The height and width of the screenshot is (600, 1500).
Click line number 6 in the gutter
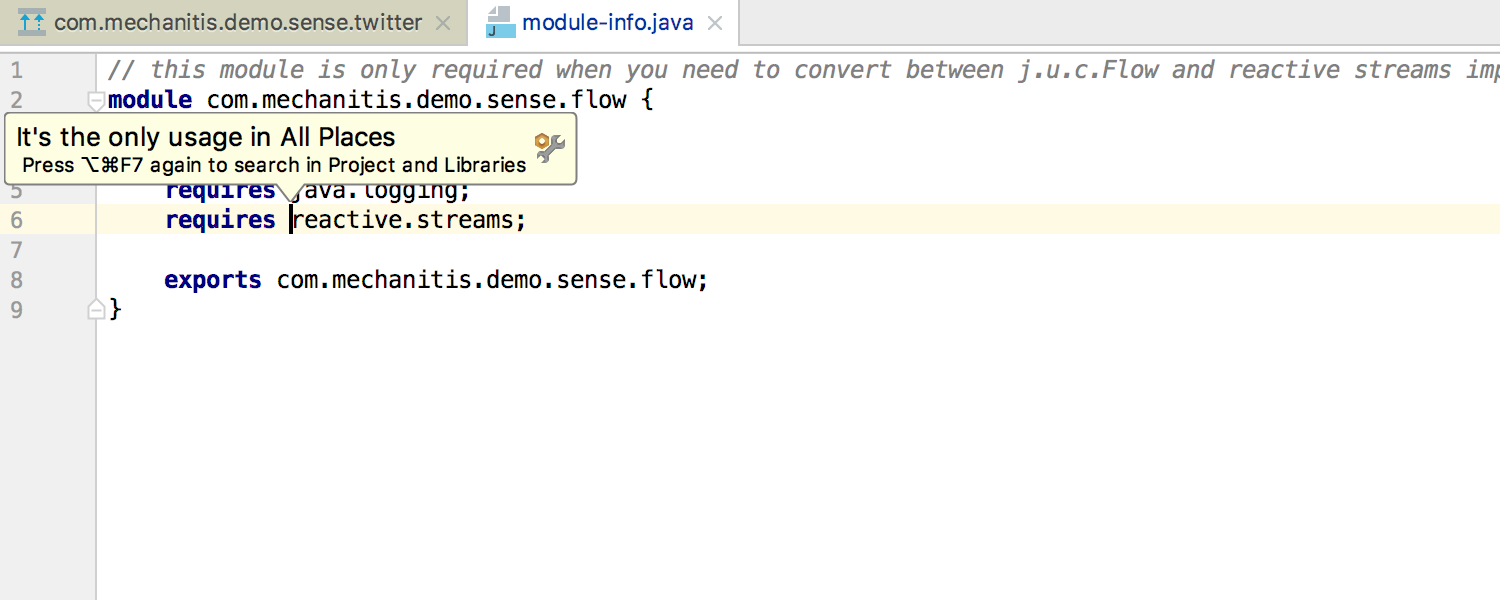click(x=16, y=220)
